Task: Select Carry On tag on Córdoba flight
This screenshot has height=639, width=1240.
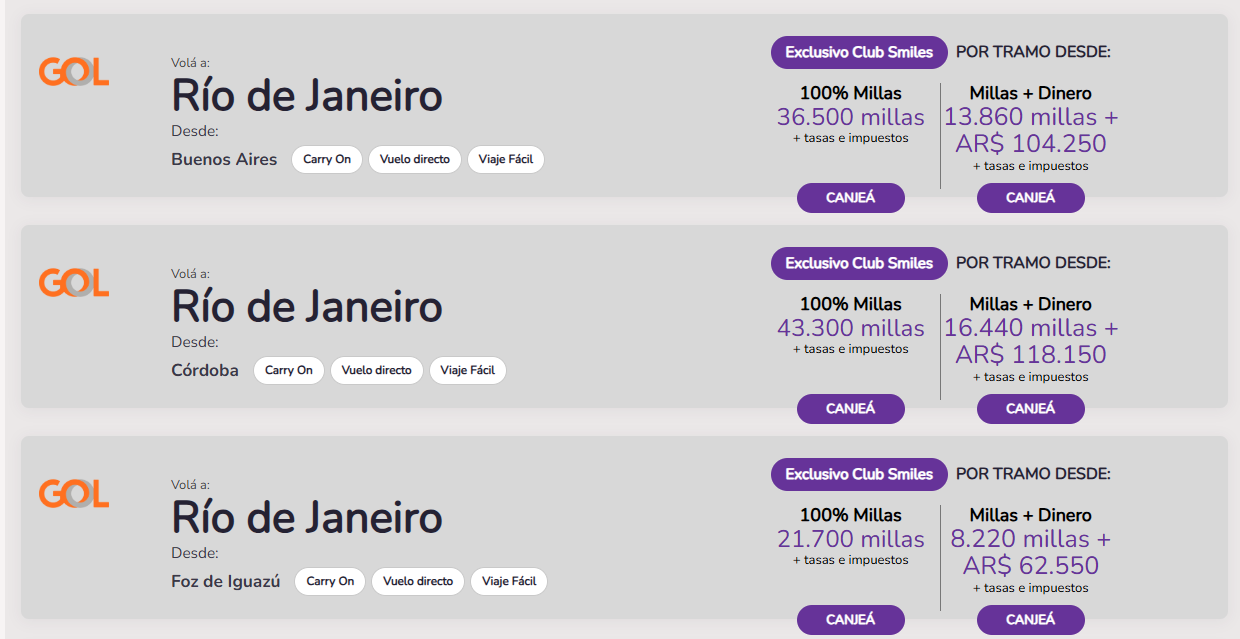Action: point(289,370)
